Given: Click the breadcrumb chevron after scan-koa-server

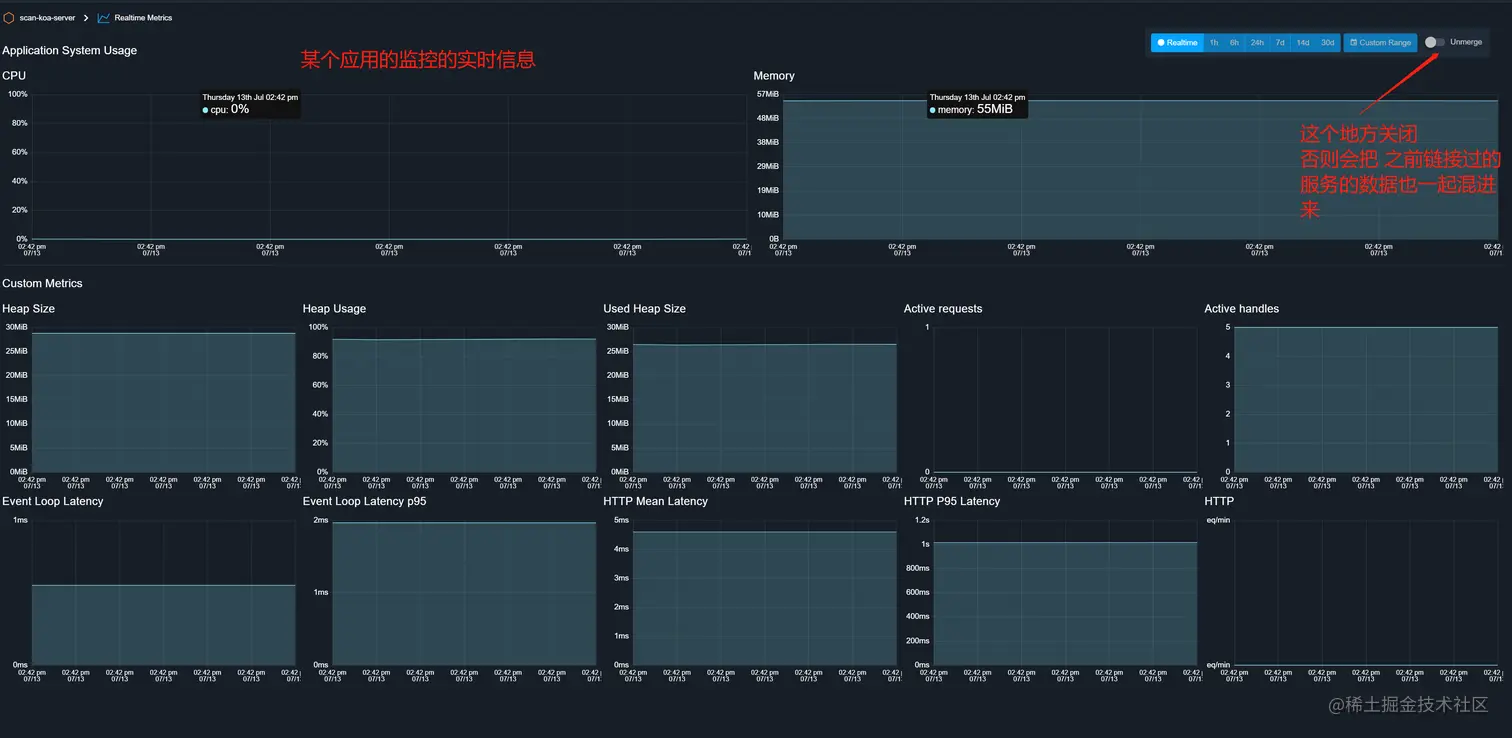Looking at the screenshot, I should [86, 18].
